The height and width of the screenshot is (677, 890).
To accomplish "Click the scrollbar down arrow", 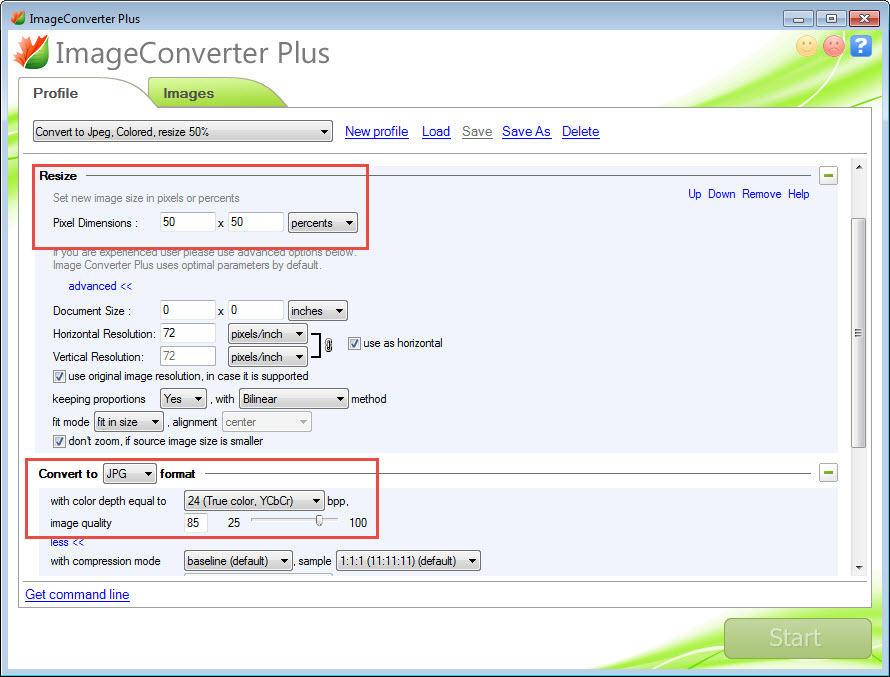I will tap(859, 567).
